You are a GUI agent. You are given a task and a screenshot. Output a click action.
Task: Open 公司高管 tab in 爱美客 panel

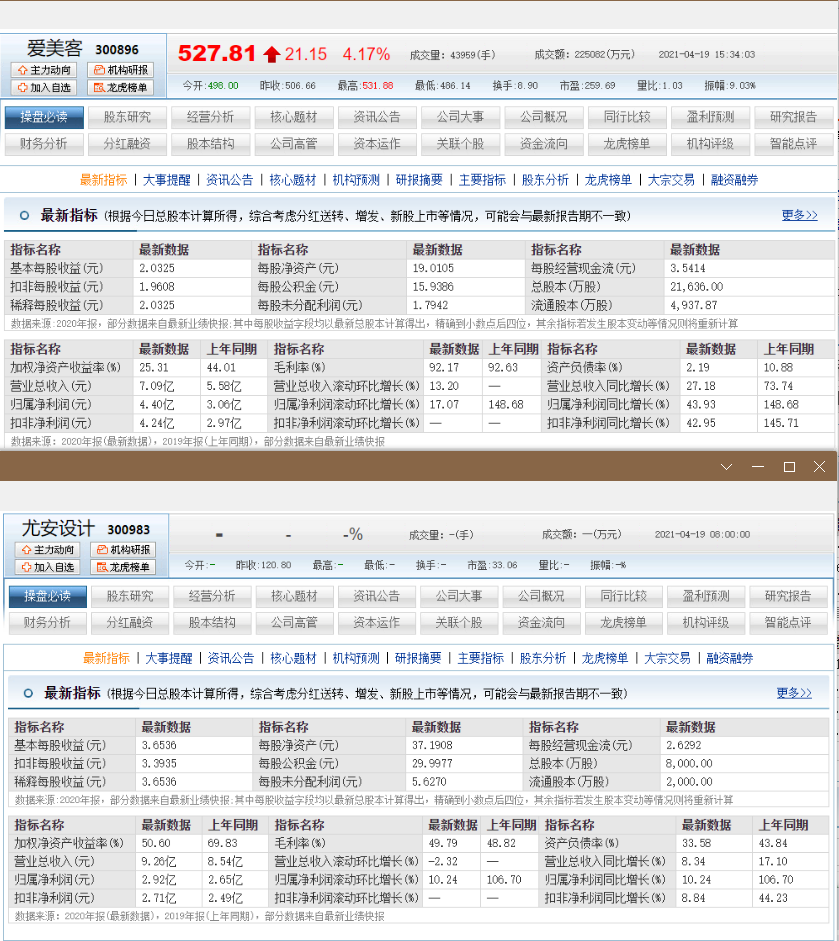[x=293, y=144]
